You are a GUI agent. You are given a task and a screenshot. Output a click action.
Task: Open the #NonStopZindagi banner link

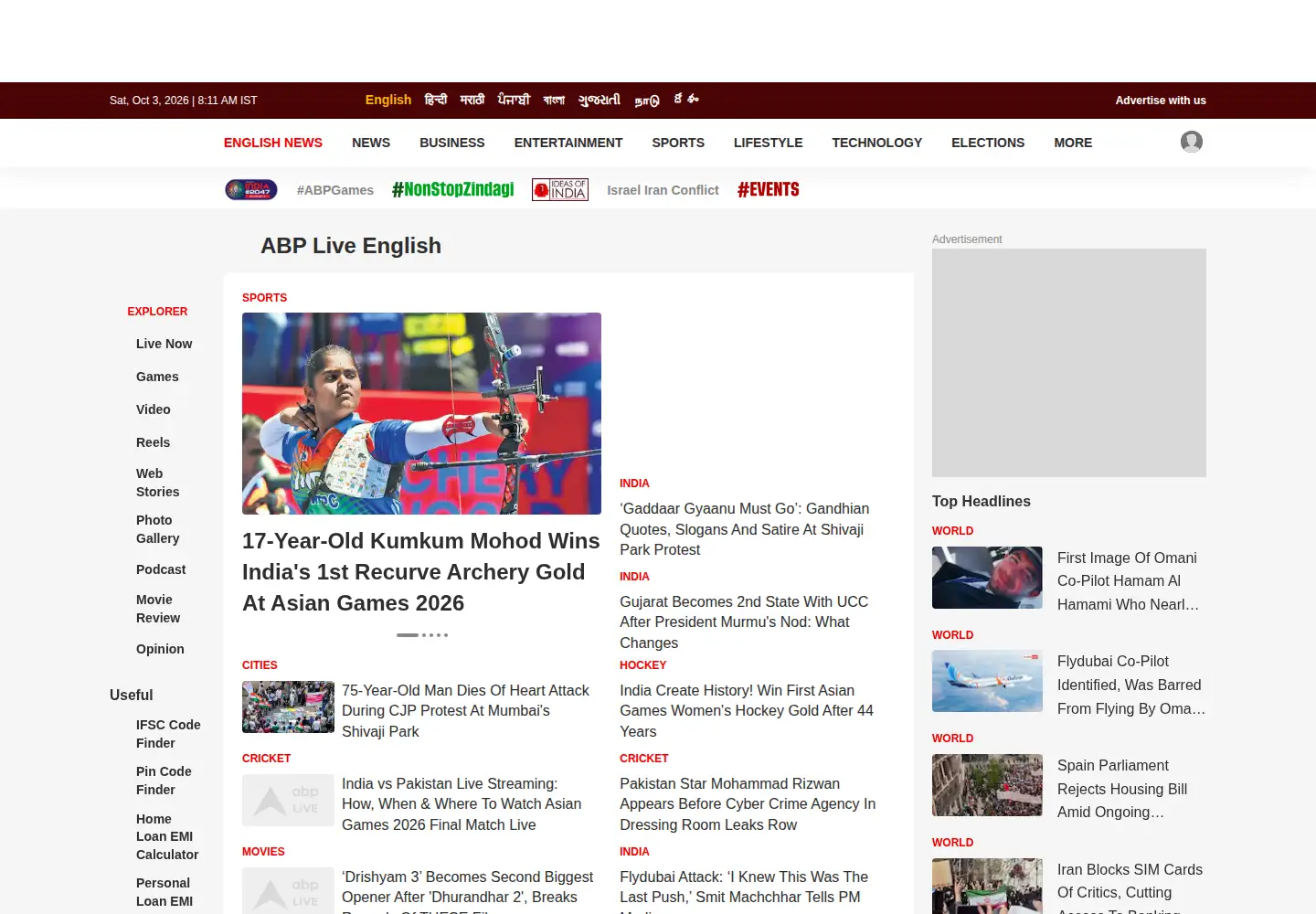coord(453,189)
